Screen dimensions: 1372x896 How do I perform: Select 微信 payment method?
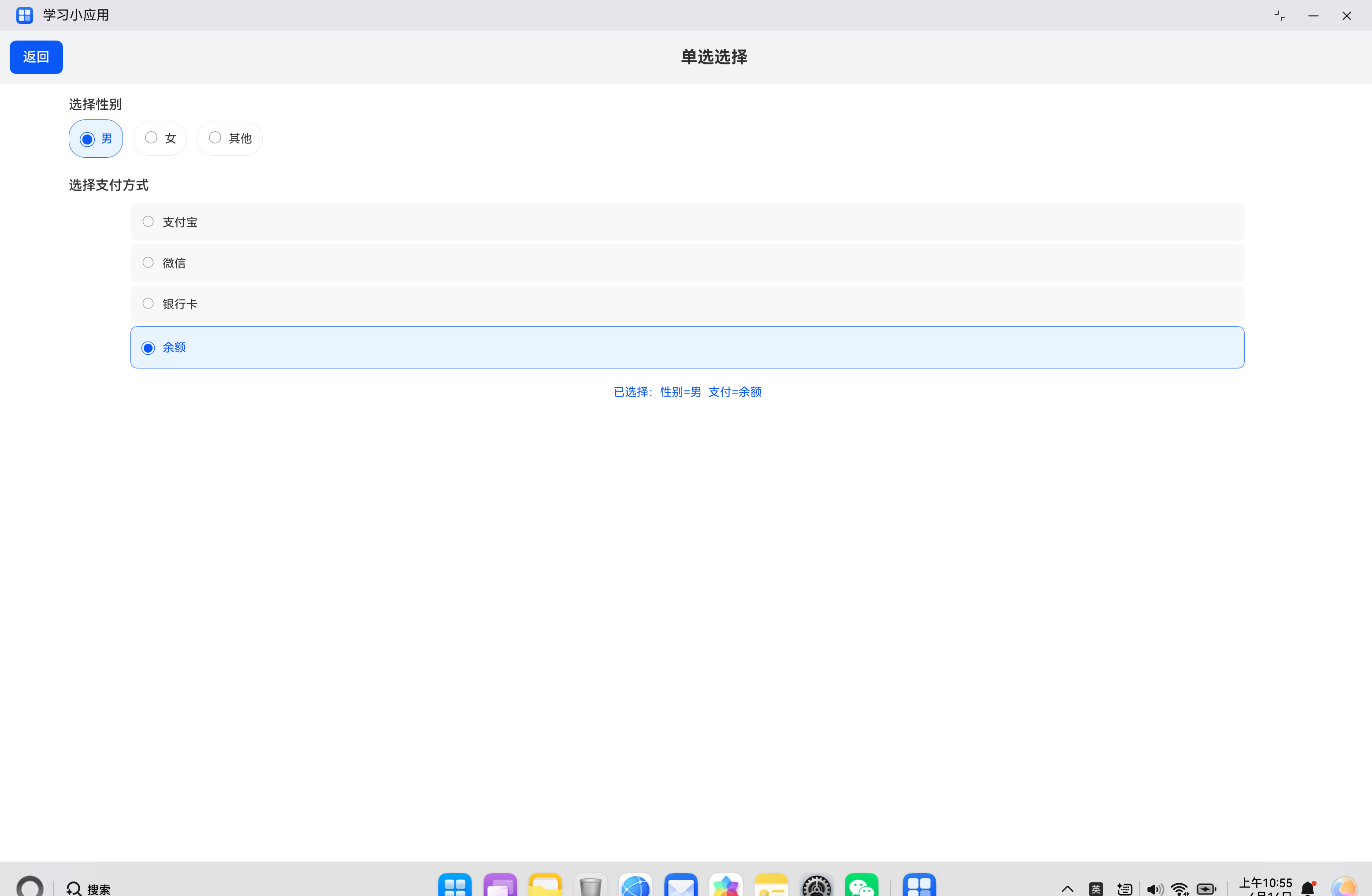pyautogui.click(x=687, y=263)
